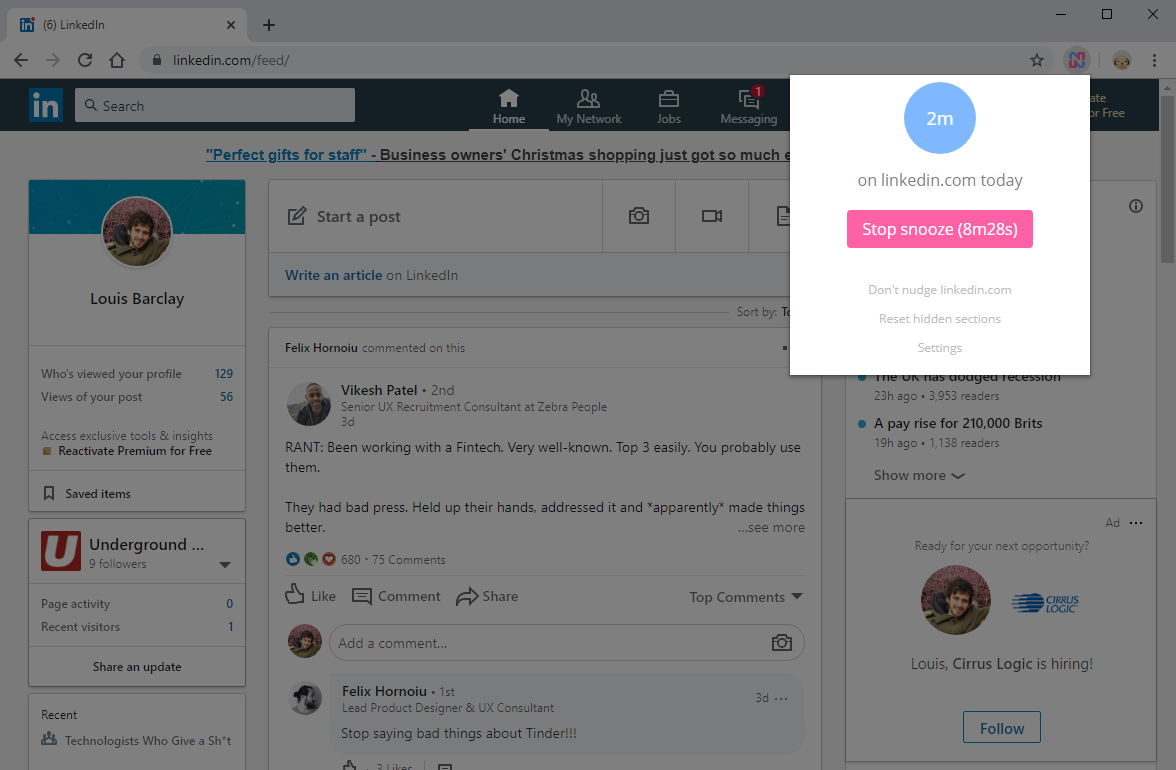This screenshot has height=770, width=1176.
Task: Click Reset hidden sections
Action: (939, 319)
